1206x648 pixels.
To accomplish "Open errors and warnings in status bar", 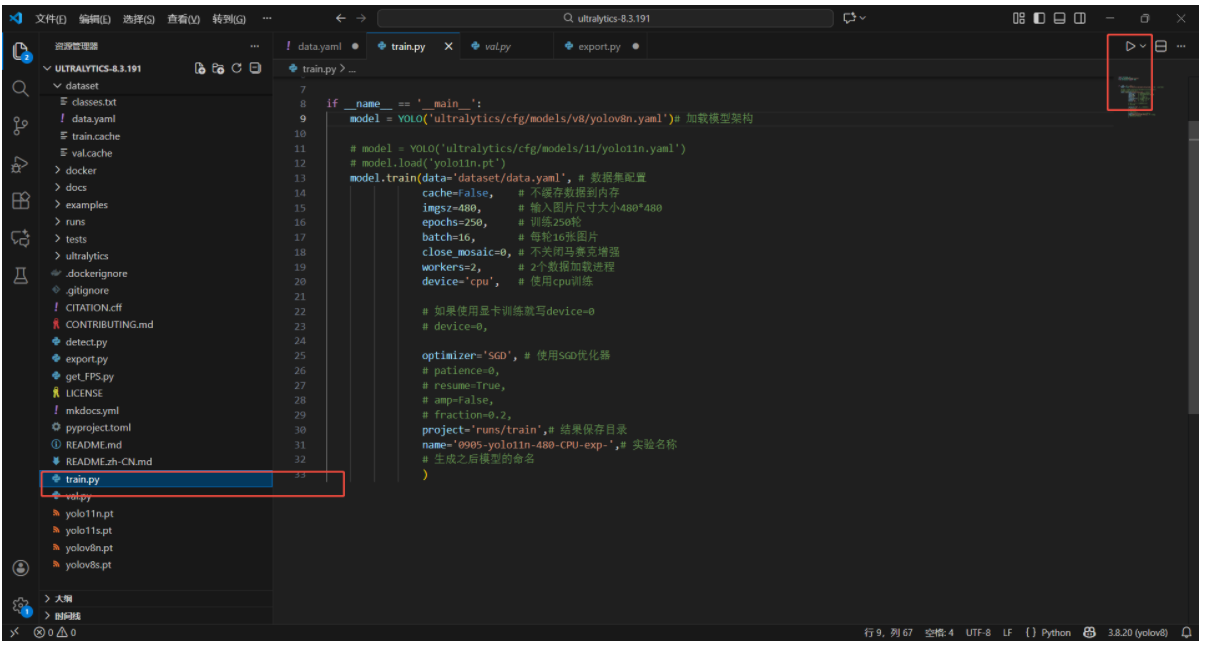I will [55, 632].
